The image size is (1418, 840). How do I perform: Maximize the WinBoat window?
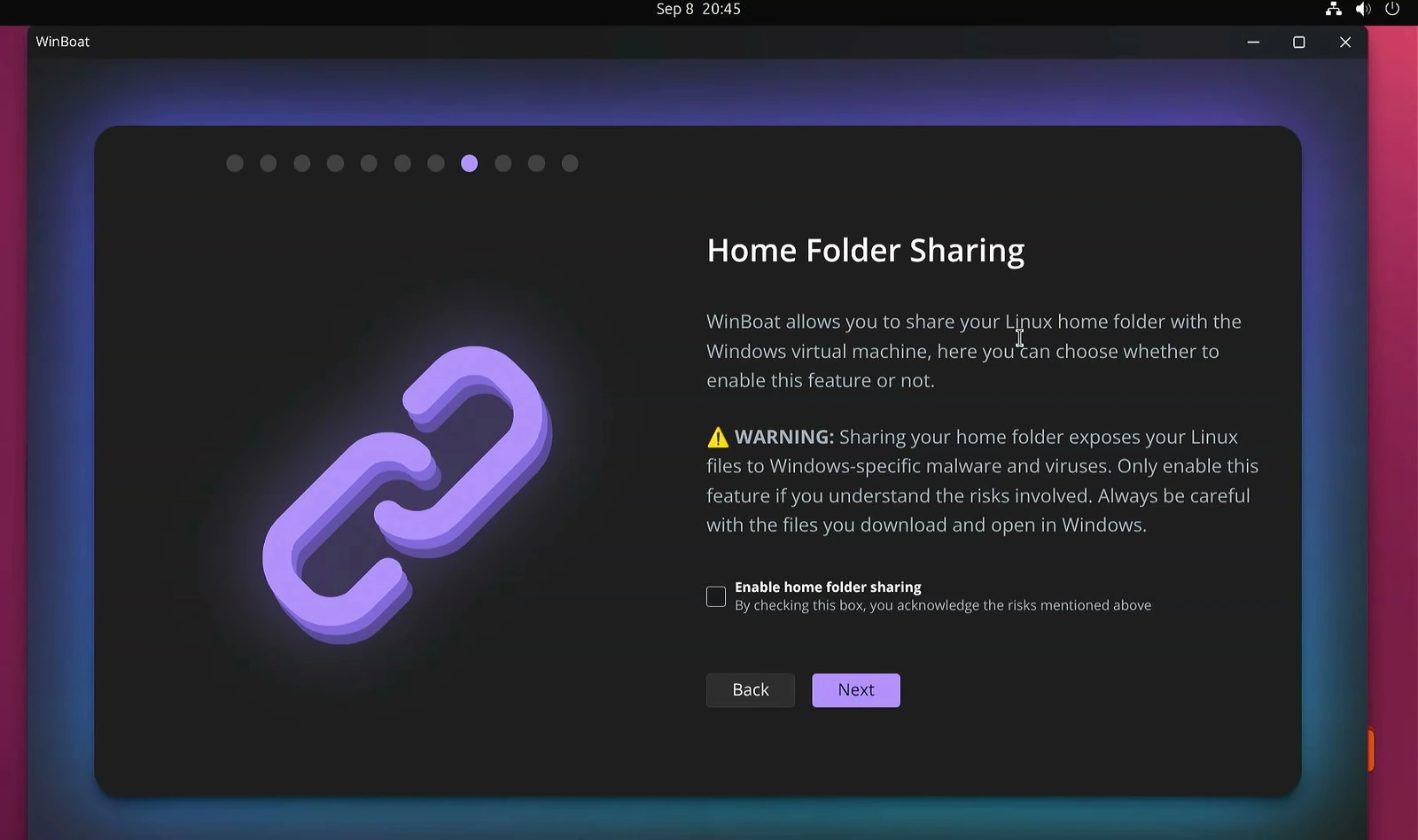pos(1299,43)
